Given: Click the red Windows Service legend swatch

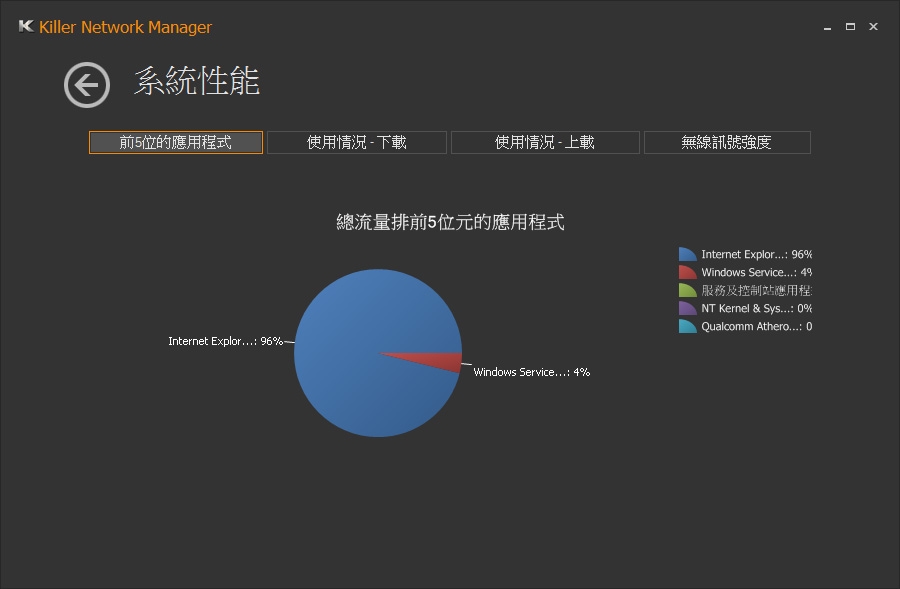Looking at the screenshot, I should [x=687, y=272].
